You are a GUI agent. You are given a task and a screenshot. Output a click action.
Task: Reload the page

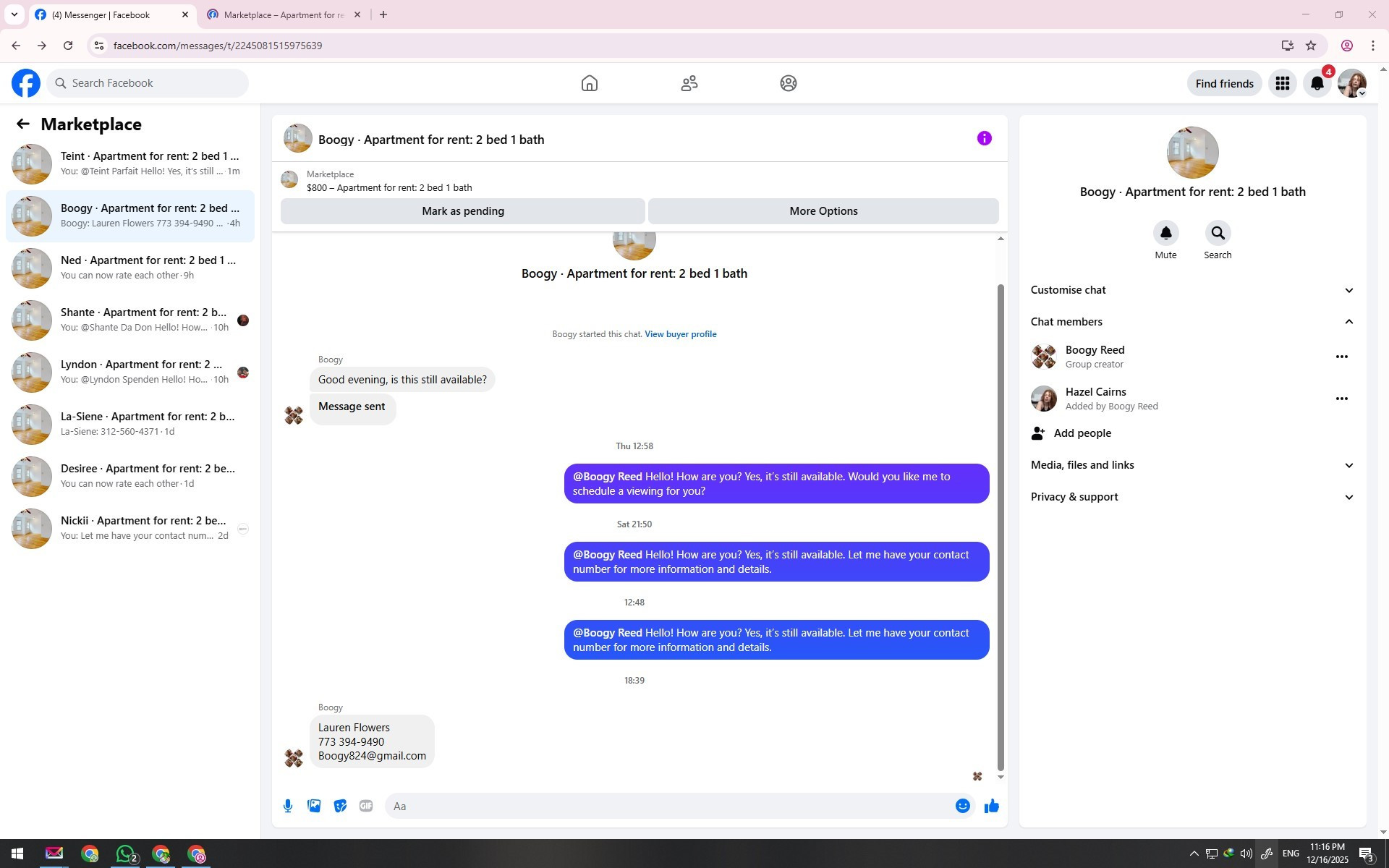(68, 46)
